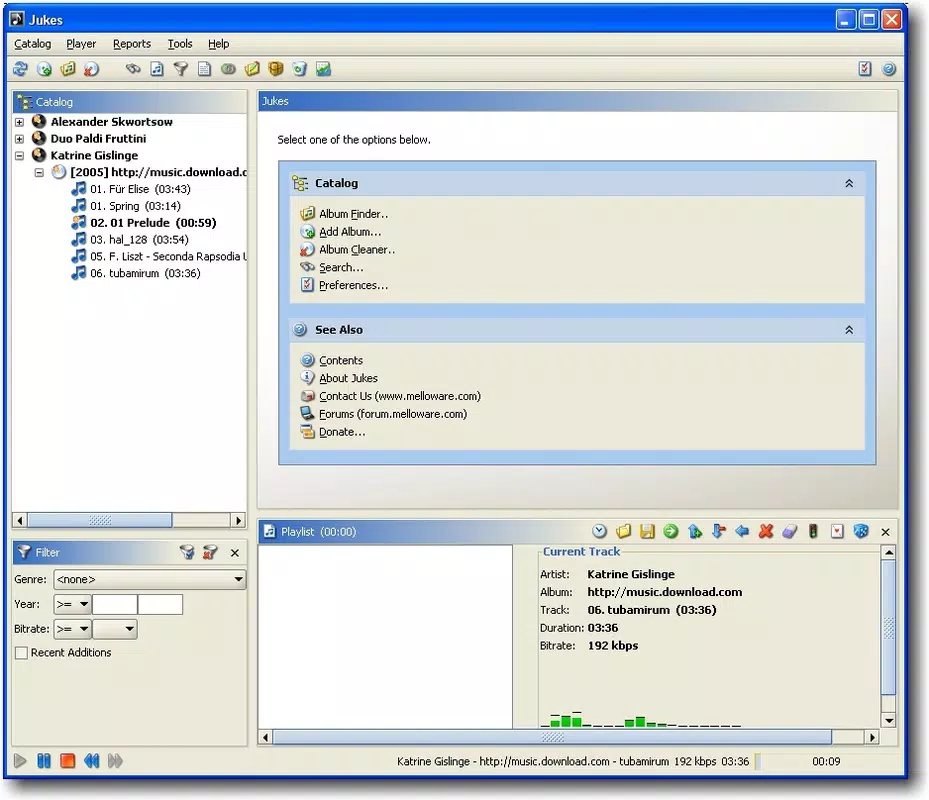The image size is (929, 800).
Task: Save playlist with the floppy disk icon
Action: [x=647, y=532]
